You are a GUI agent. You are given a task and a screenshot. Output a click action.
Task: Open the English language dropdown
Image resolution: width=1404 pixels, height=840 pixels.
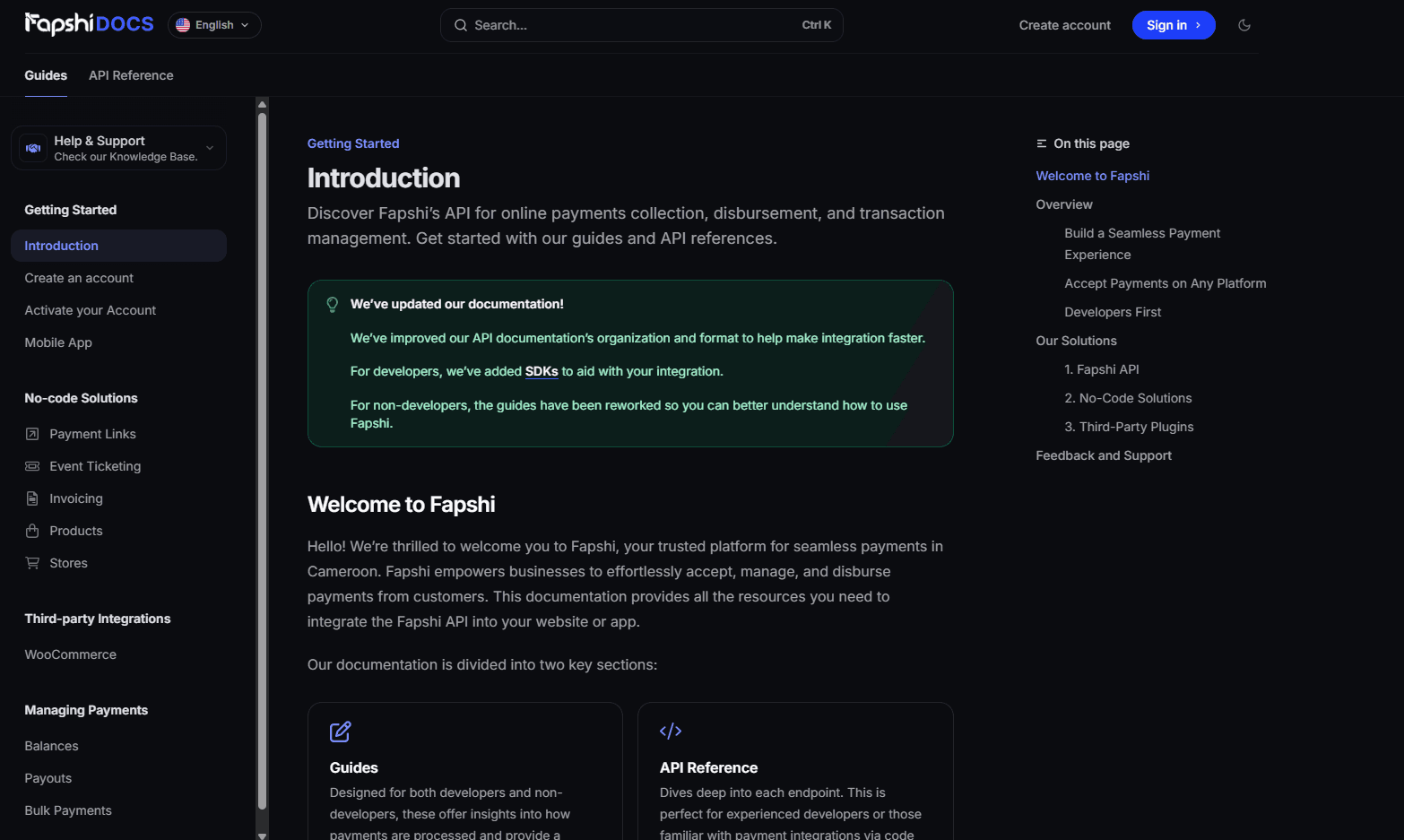coord(214,25)
